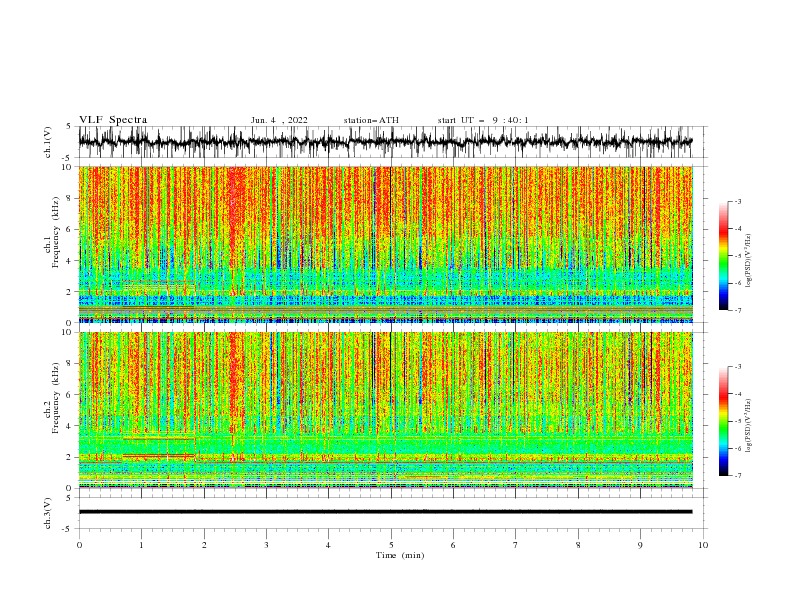Click the ch.1 voltage waveform trace
792x612 pixels.
[385, 142]
